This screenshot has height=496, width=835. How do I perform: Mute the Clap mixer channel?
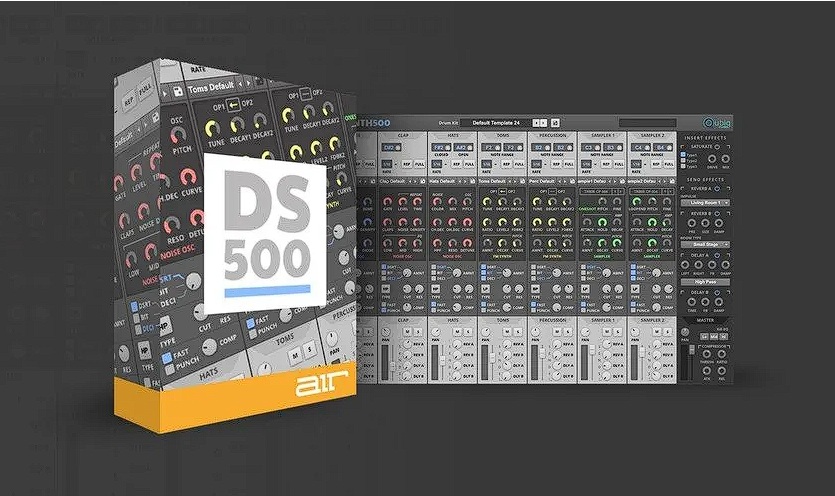click(x=407, y=332)
